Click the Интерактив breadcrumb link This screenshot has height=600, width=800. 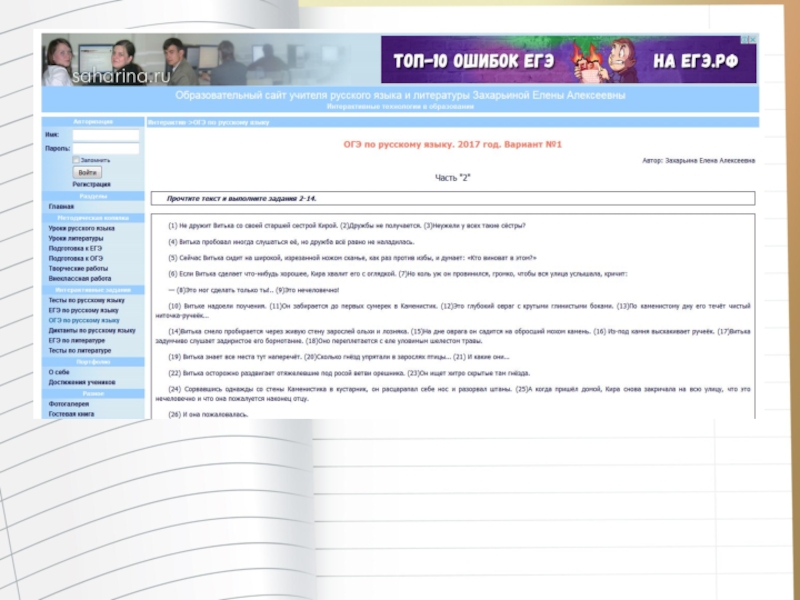click(166, 122)
